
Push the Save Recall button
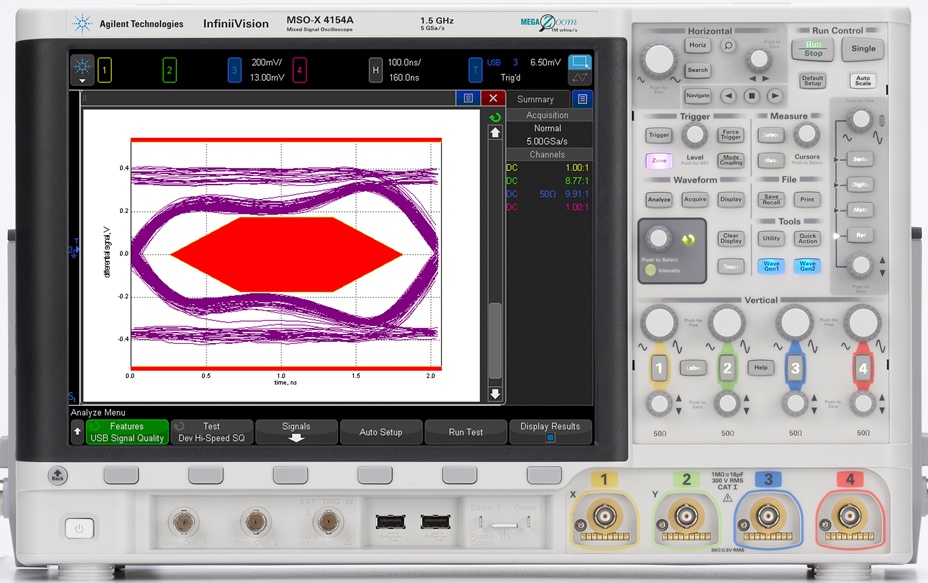[x=771, y=200]
